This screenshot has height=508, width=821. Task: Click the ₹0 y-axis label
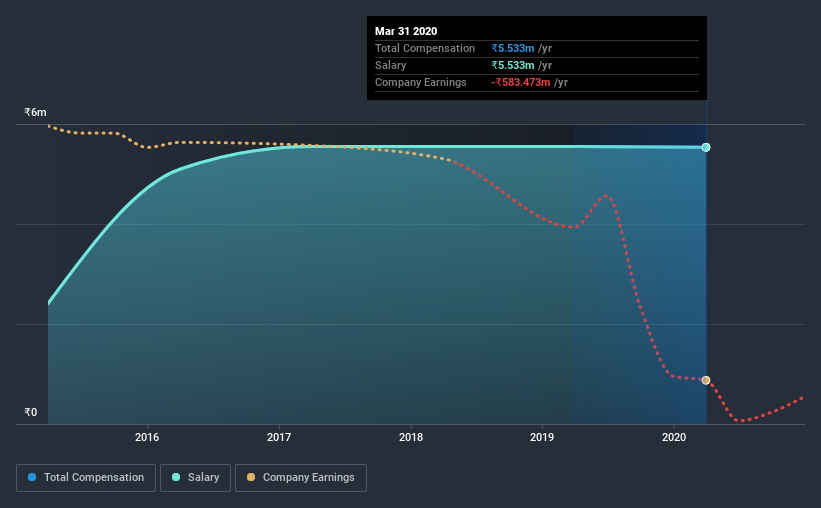31,412
